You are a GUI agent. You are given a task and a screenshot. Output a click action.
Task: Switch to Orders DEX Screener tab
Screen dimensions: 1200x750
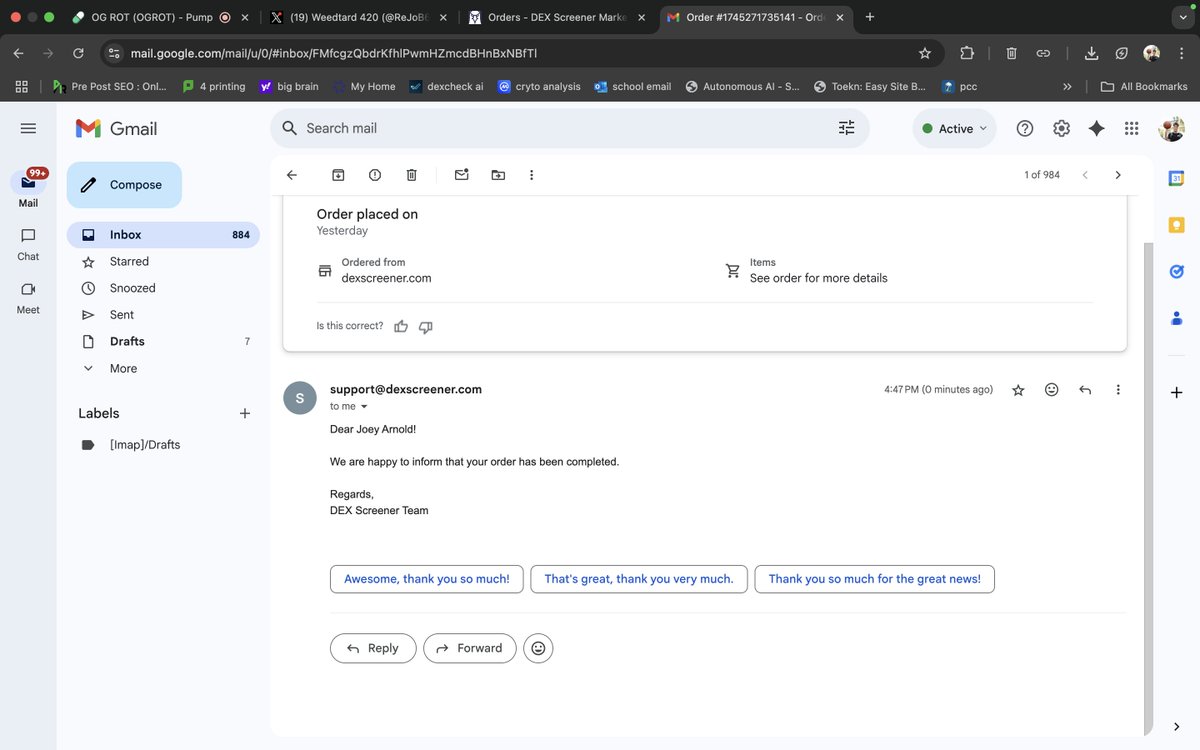556,17
